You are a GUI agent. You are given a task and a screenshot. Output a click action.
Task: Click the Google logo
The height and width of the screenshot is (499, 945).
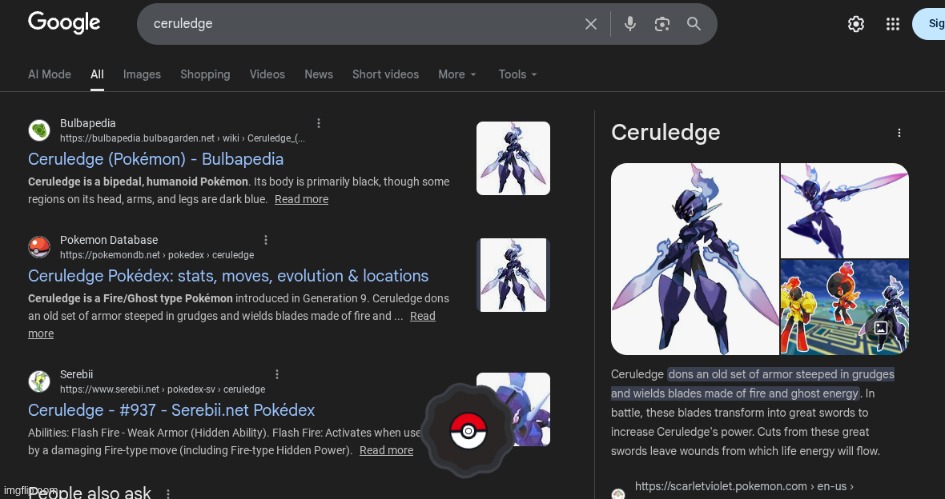(x=64, y=23)
